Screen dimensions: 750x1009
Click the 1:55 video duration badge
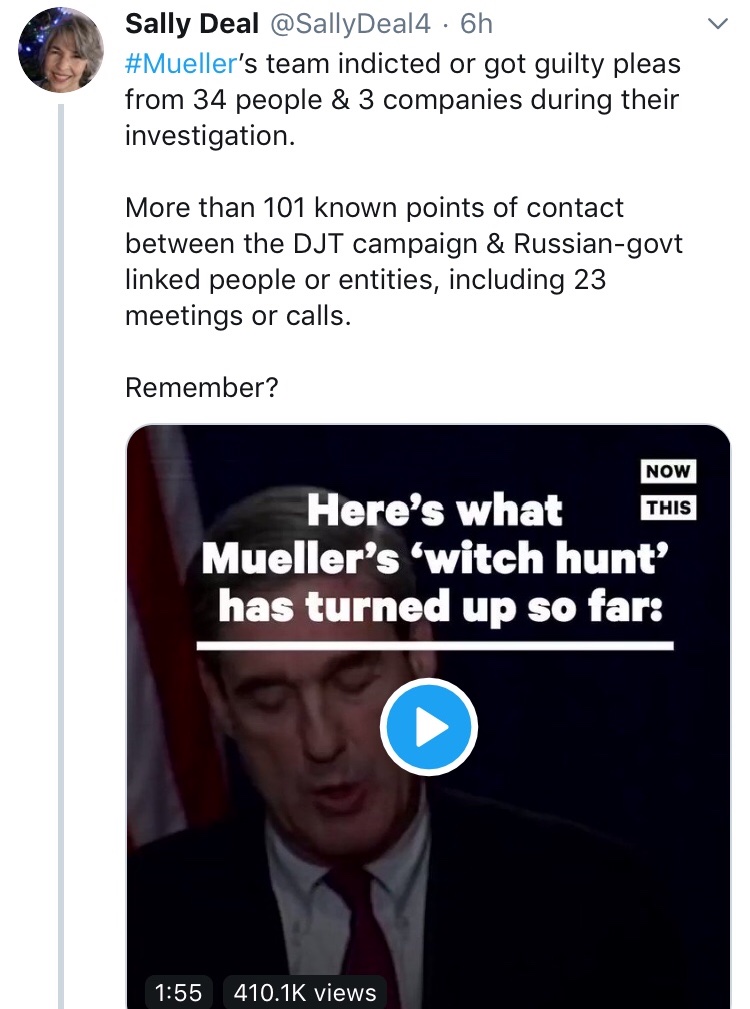click(180, 992)
